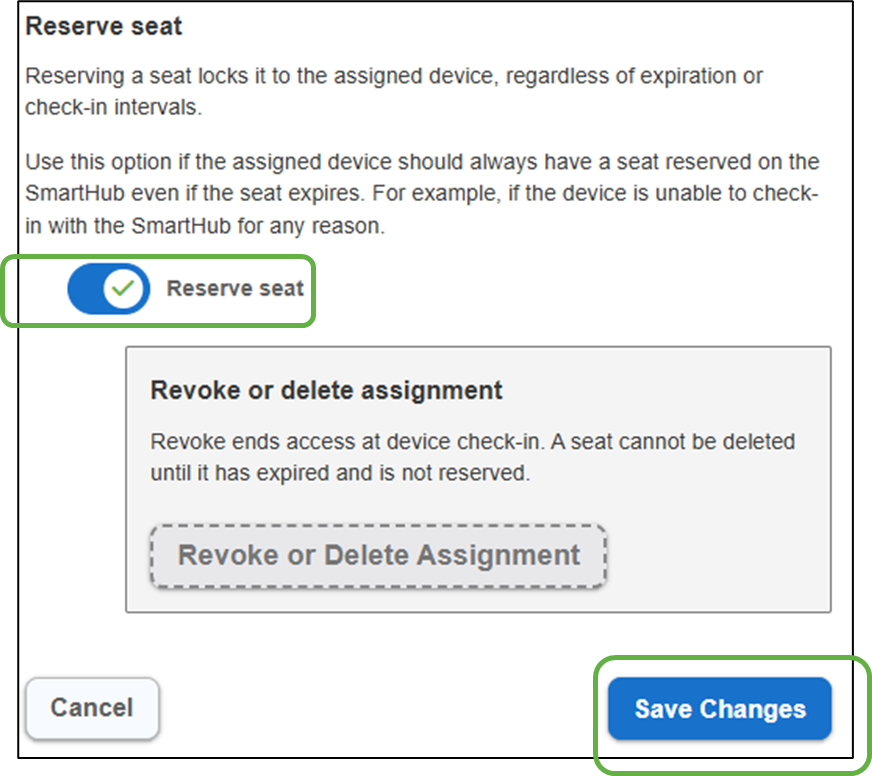Click the "Use this option if" paragraph
This screenshot has height=776, width=872.
(200, 162)
